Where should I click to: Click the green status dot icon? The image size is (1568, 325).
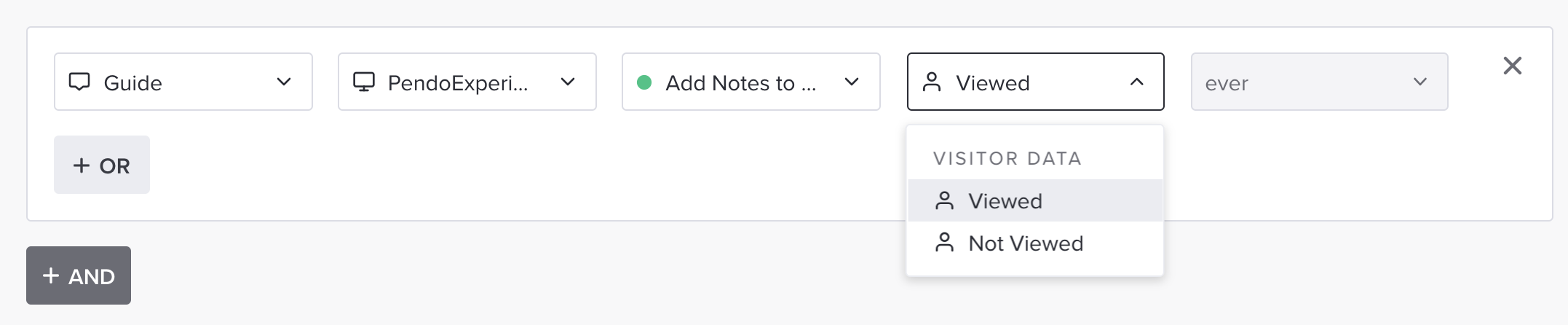(644, 82)
